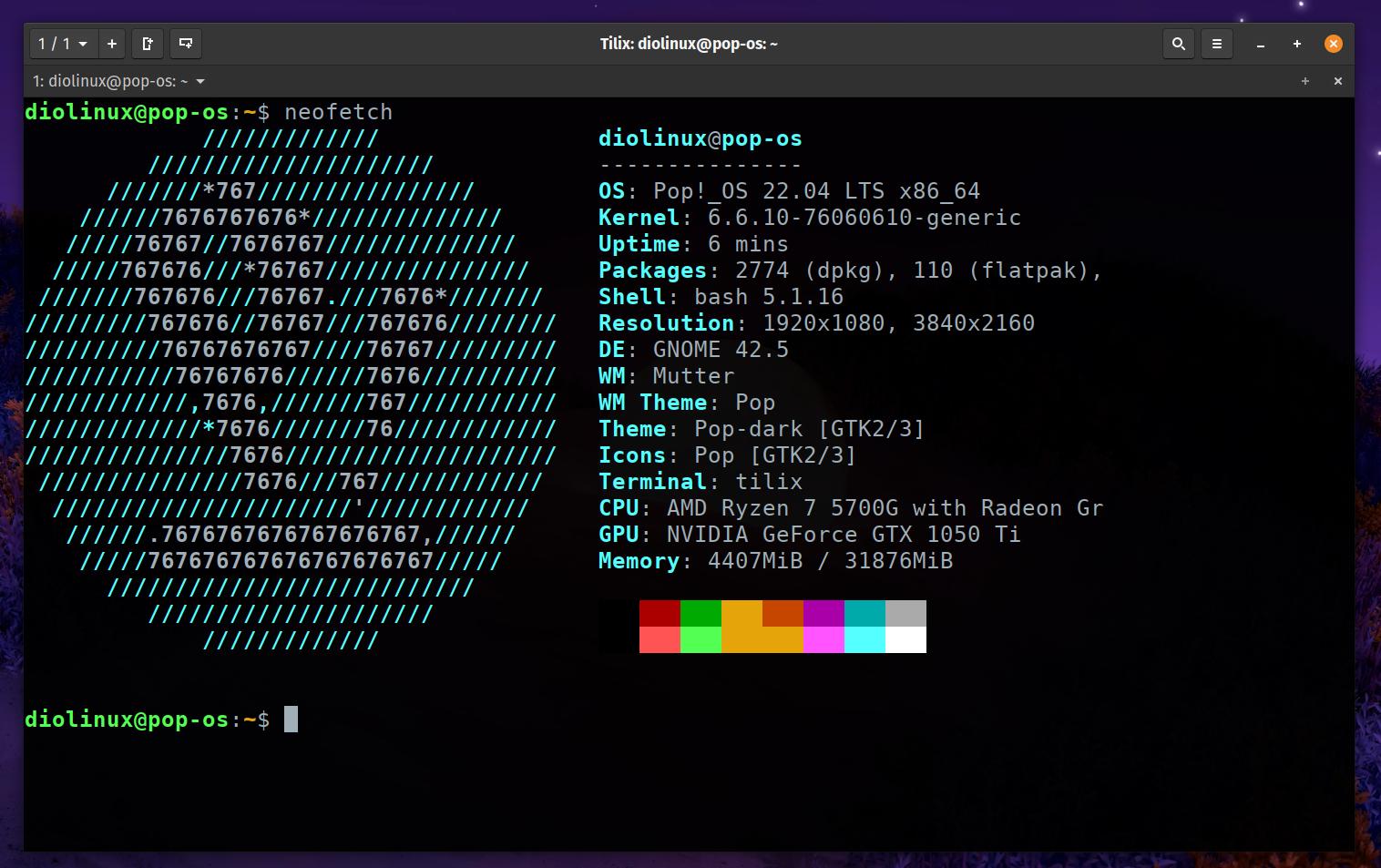Open Tilix hamburger menu
This screenshot has height=868, width=1381.
pyautogui.click(x=1216, y=44)
